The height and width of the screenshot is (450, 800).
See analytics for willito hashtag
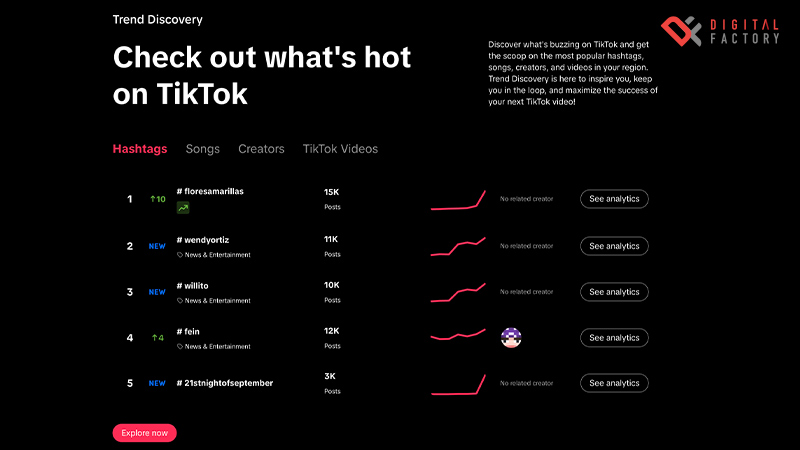pos(614,292)
